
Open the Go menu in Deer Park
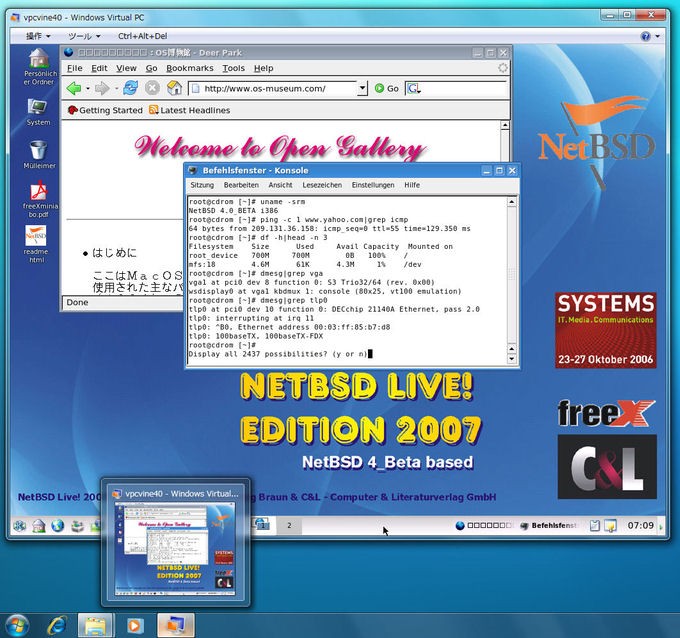tap(151, 68)
